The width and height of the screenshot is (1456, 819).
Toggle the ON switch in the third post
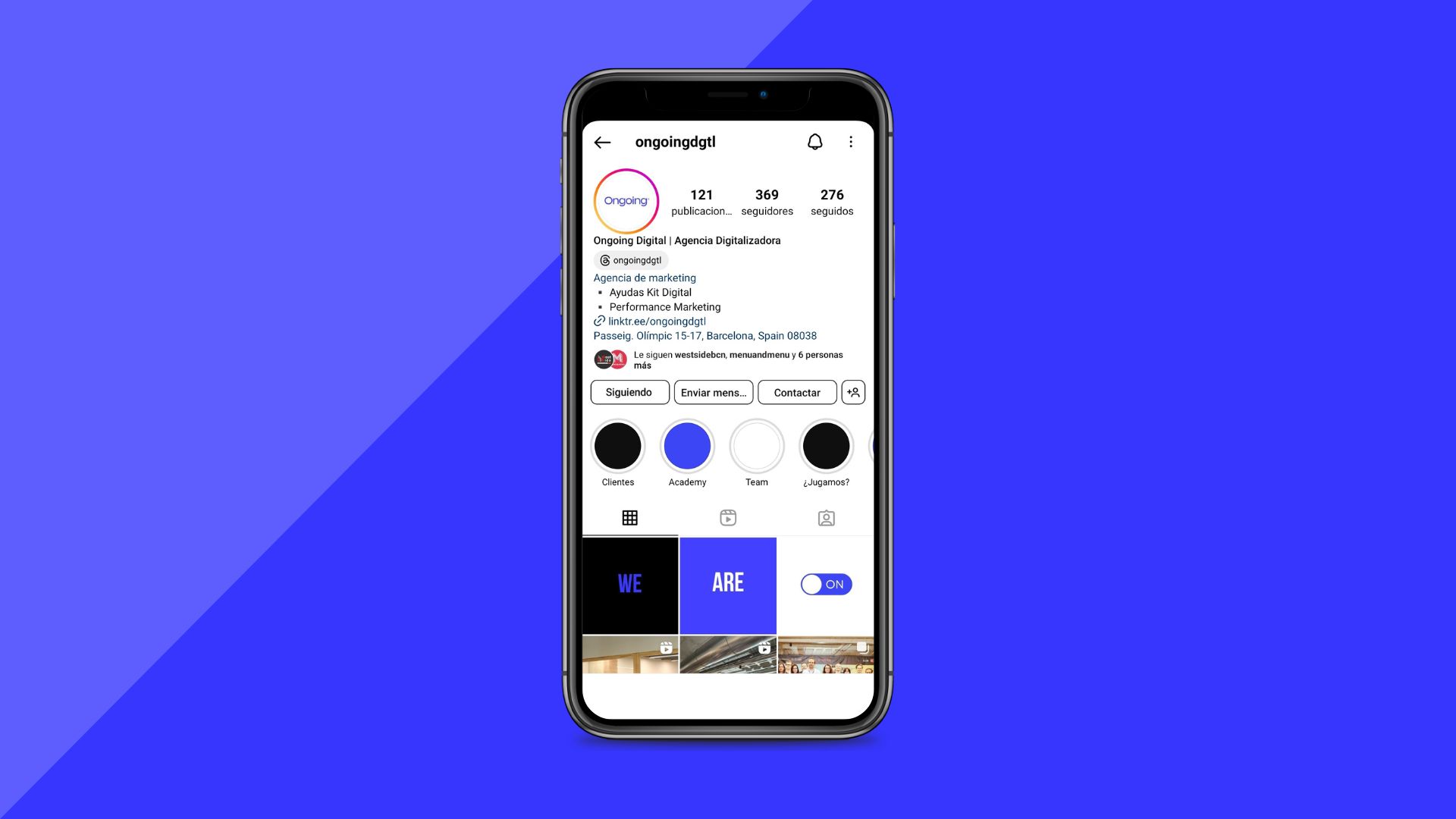tap(825, 584)
